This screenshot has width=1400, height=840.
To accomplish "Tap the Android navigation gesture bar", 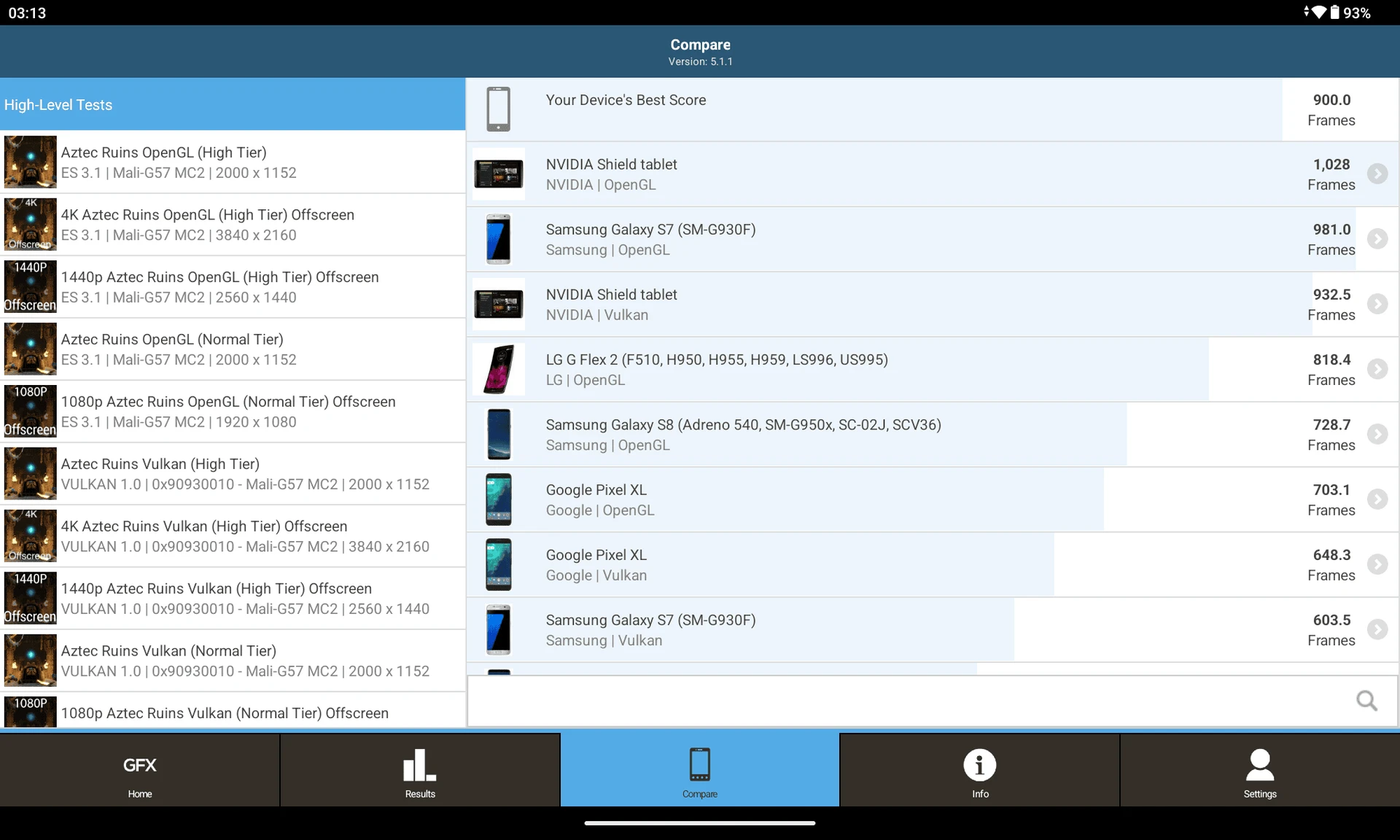I will 700,823.
